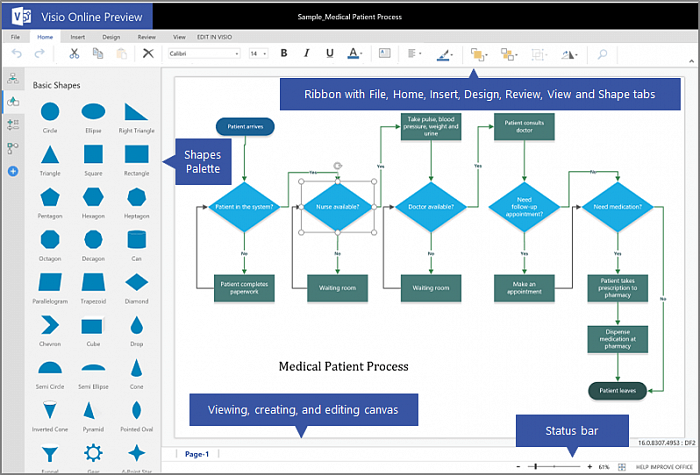Click the fit-page-to-window icon in status bar
The height and width of the screenshot is (475, 700).
pos(624,466)
